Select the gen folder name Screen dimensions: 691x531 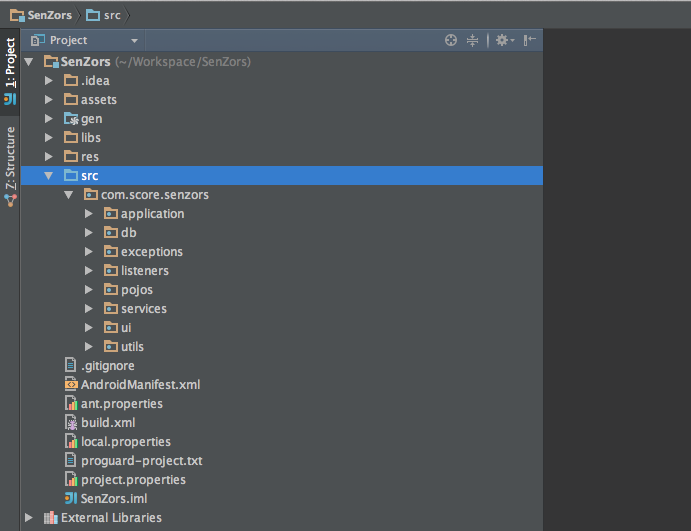point(92,119)
